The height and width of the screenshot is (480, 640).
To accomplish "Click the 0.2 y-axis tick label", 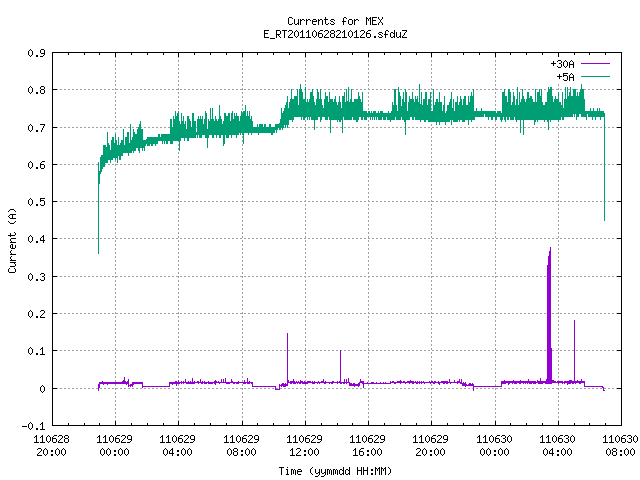I will (36, 314).
